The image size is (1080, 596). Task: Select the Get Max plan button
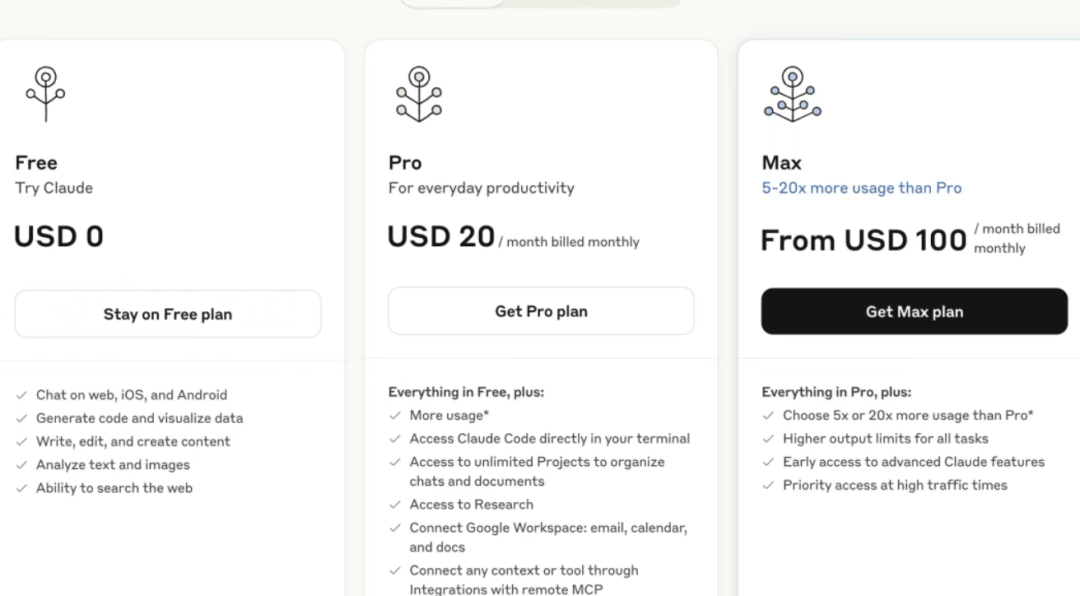tap(914, 311)
